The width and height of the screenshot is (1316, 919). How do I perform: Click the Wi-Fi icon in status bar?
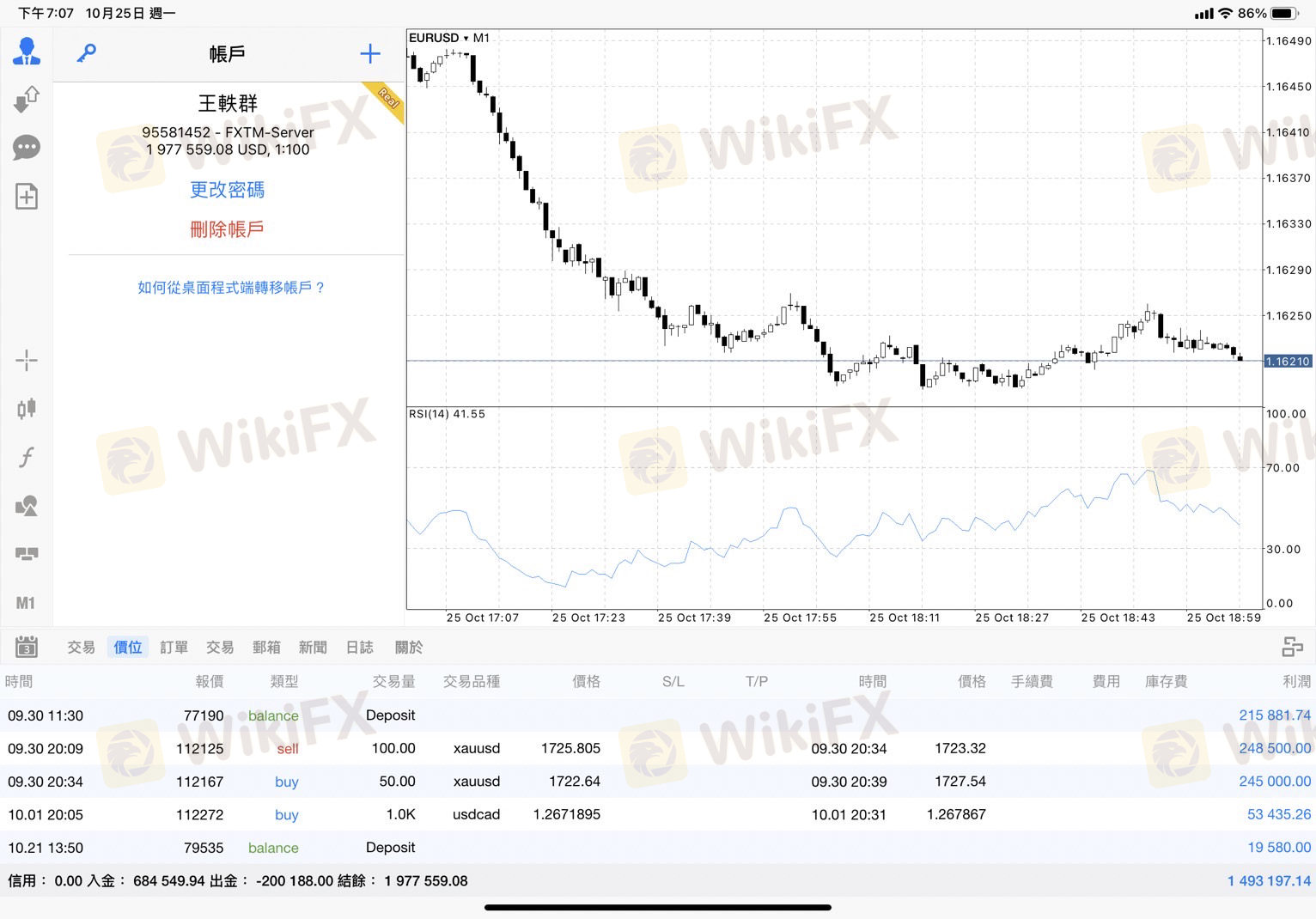pyautogui.click(x=1226, y=13)
